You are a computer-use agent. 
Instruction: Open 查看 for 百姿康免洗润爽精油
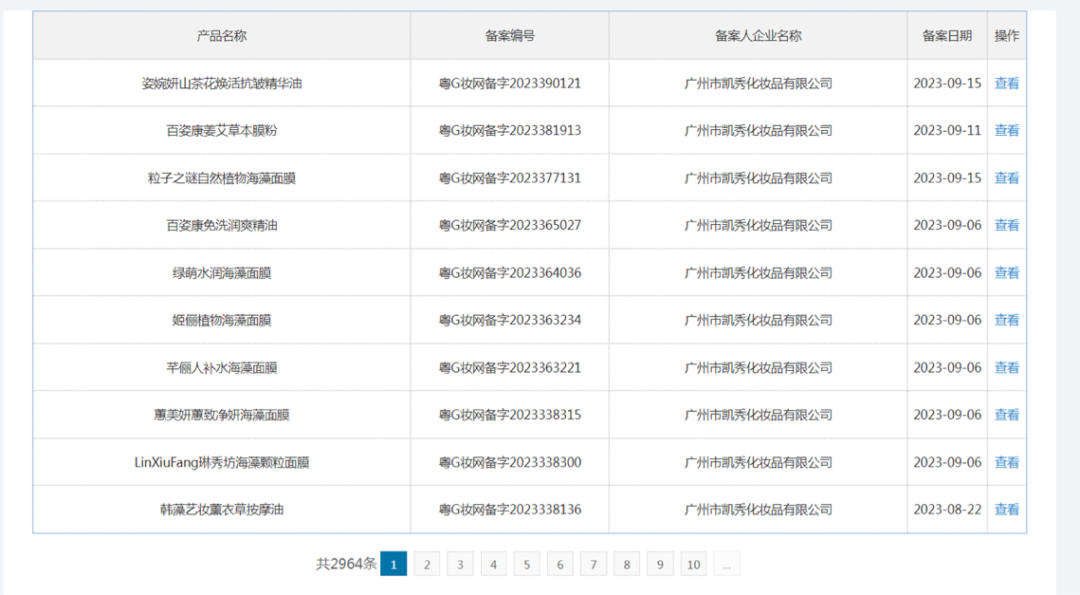coord(1007,224)
